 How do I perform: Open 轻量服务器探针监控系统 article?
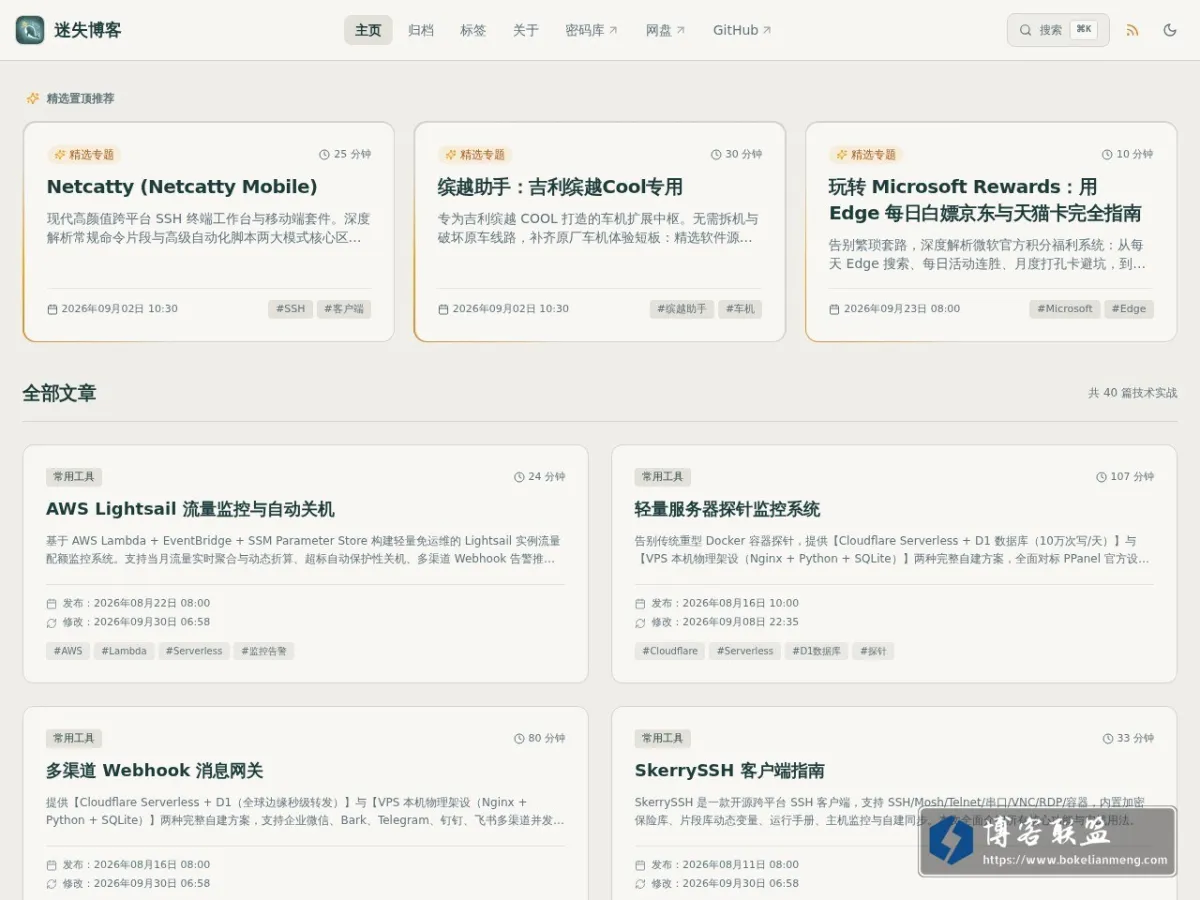coord(727,509)
